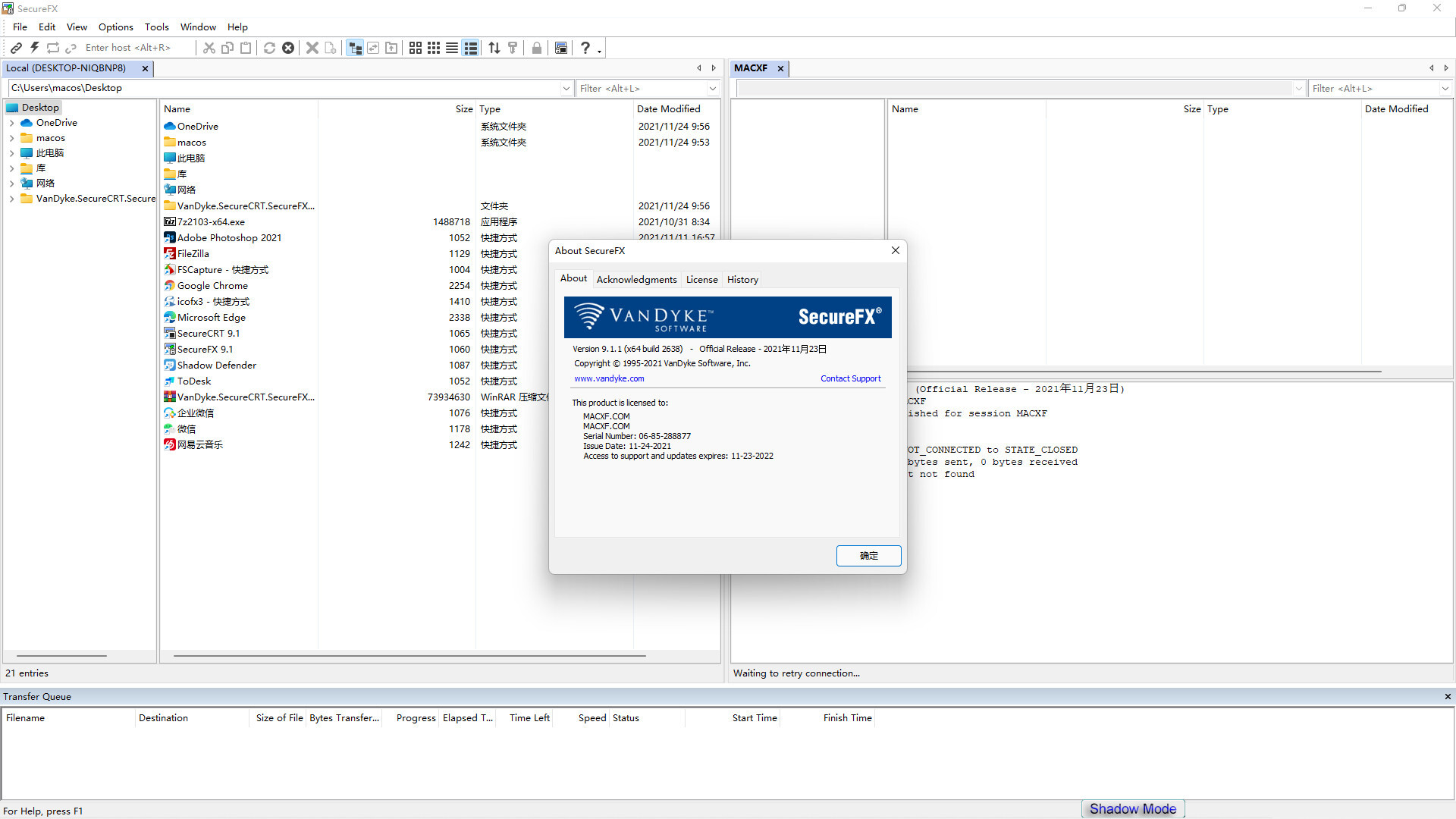This screenshot has width=1456, height=819.
Task: Expand the OneDrive tree item
Action: coord(11,122)
